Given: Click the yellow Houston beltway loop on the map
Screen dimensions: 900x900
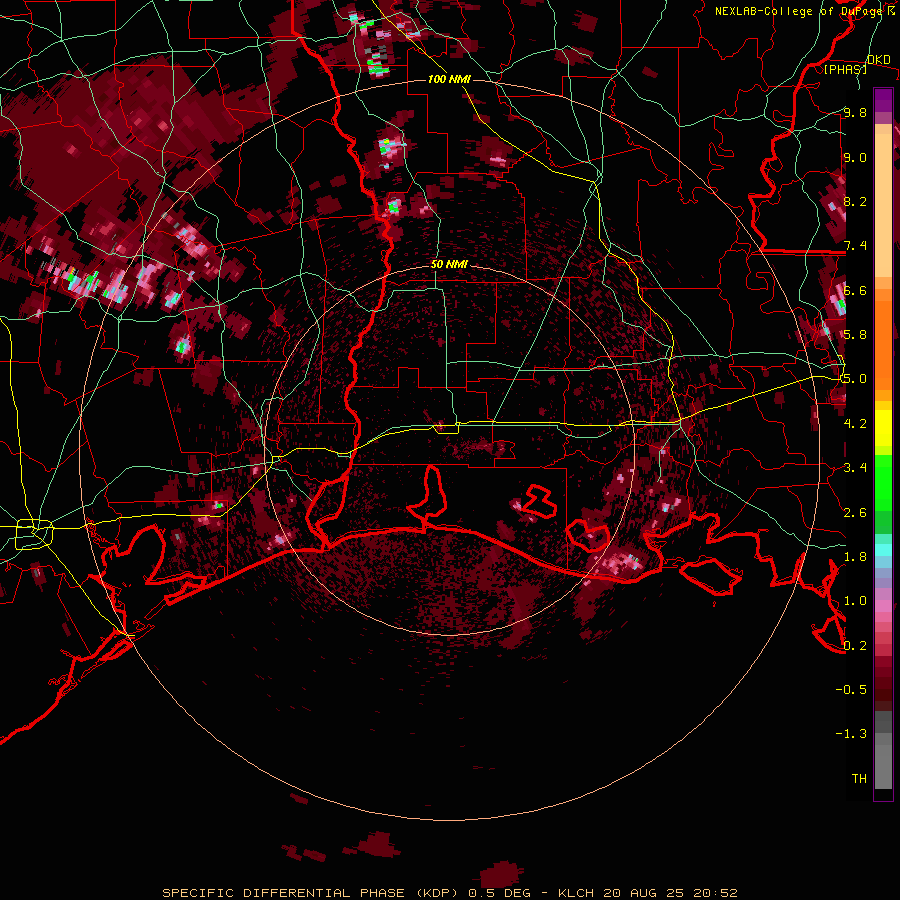Looking at the screenshot, I should point(34,534).
